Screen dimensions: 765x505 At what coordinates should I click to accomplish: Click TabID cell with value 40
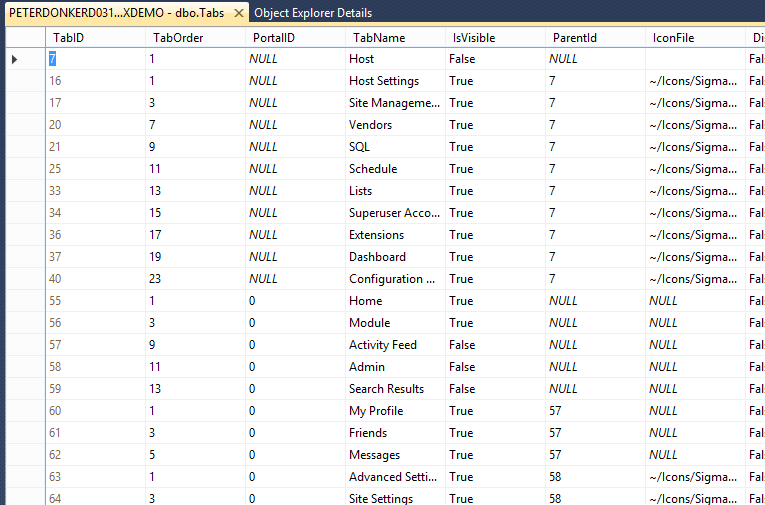pyautogui.click(x=96, y=279)
